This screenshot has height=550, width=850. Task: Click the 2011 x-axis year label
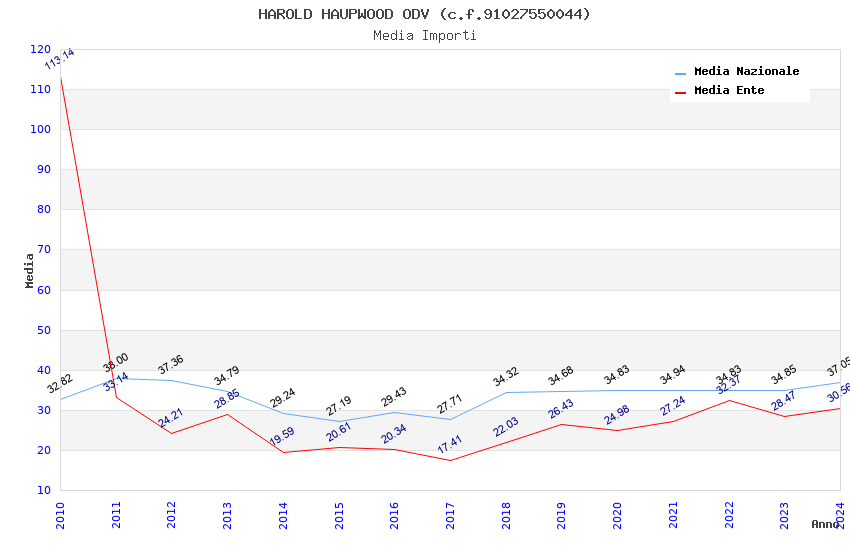pyautogui.click(x=116, y=516)
